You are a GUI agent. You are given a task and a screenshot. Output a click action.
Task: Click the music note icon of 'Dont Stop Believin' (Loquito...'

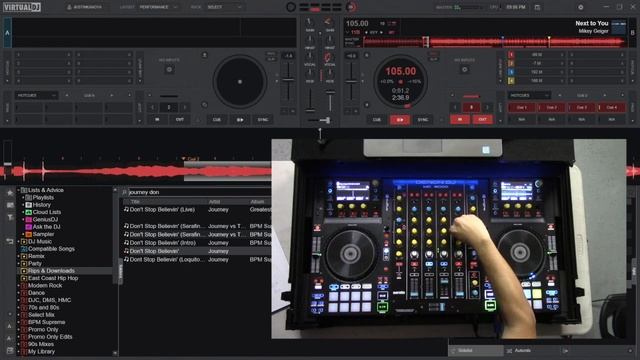[126, 259]
